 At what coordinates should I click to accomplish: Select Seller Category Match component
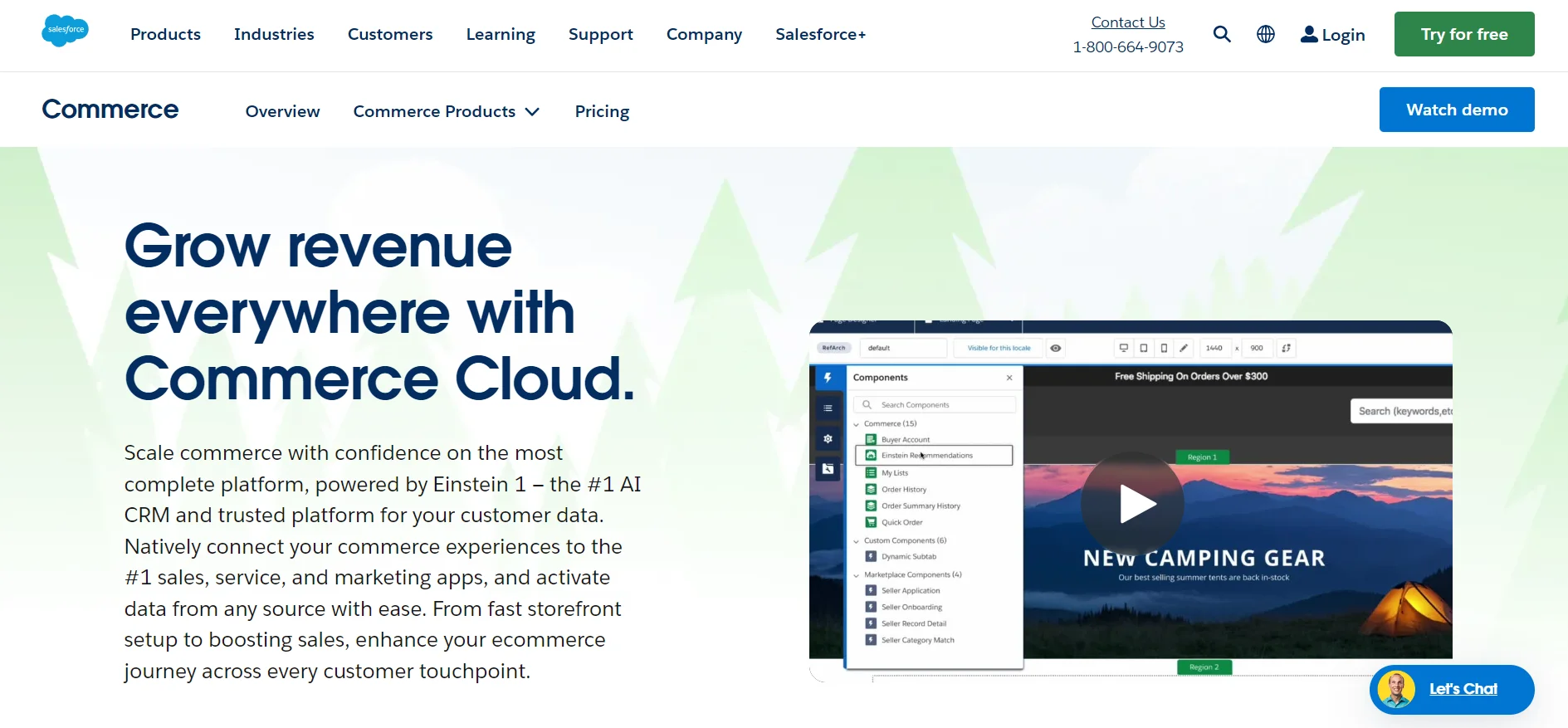tap(917, 641)
